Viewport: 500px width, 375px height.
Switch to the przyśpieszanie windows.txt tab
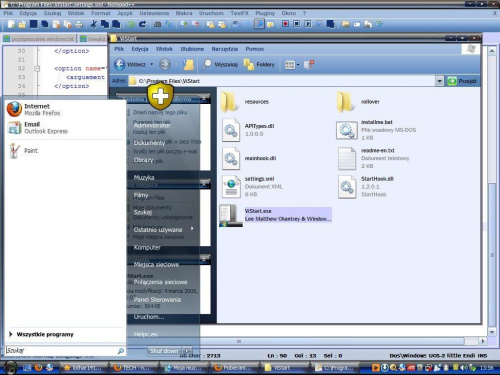pyautogui.click(x=39, y=39)
